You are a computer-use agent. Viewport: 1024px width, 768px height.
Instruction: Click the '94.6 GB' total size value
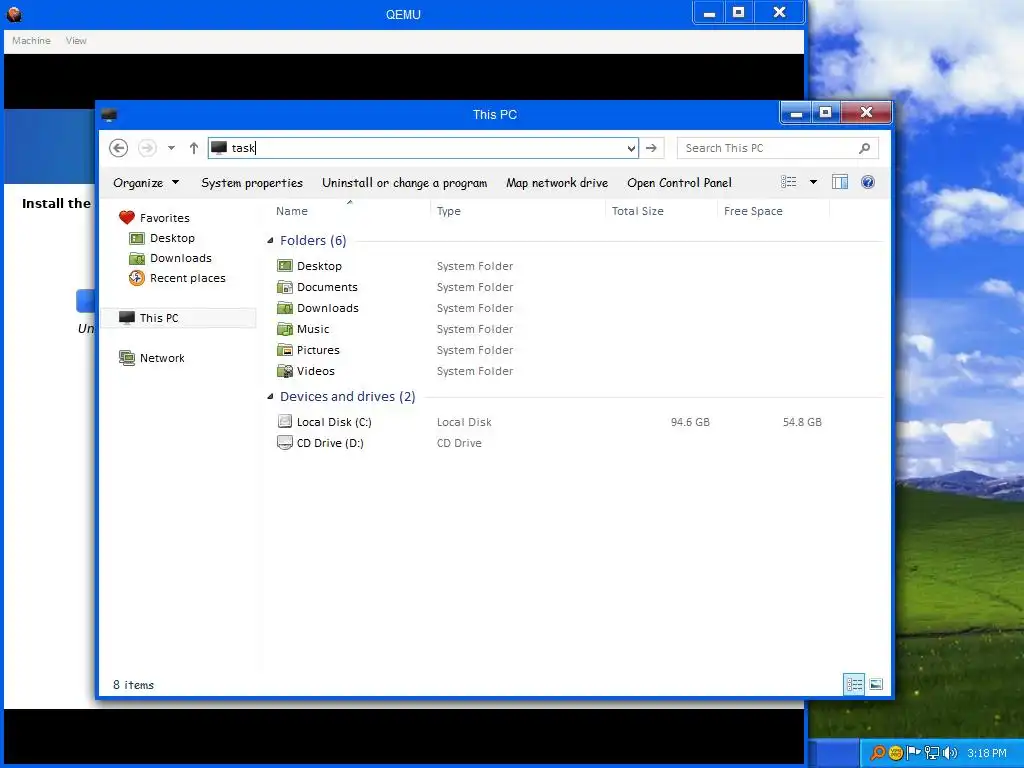[x=690, y=422]
